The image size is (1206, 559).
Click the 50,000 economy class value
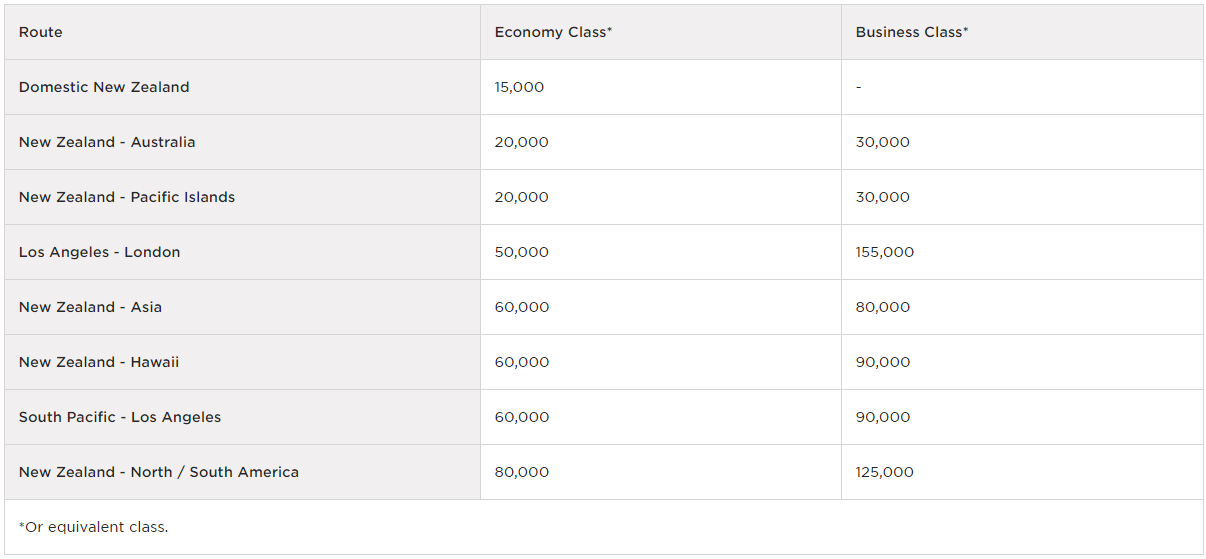point(522,252)
